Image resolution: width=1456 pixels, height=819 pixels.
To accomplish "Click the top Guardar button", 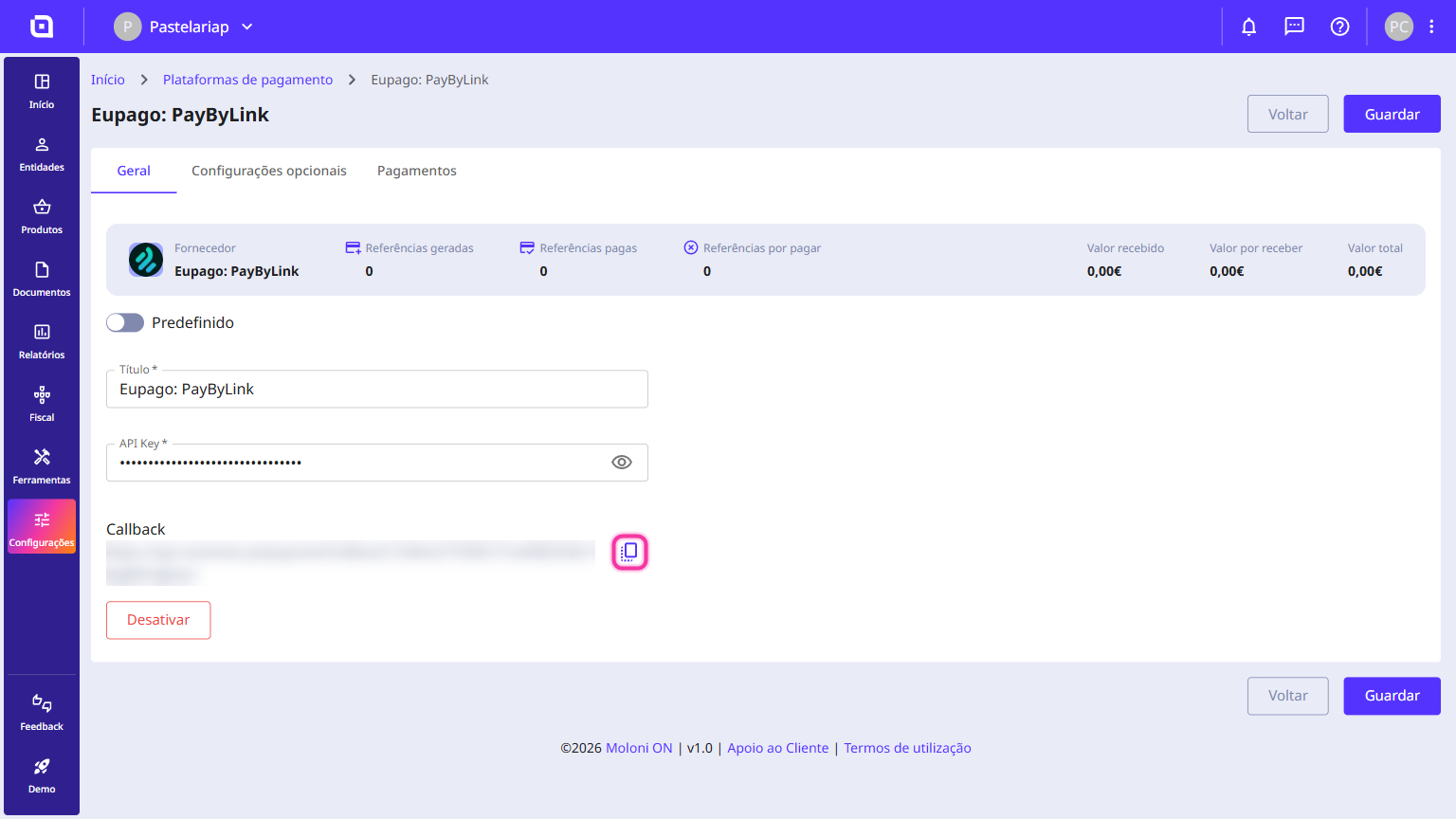I will (x=1392, y=114).
